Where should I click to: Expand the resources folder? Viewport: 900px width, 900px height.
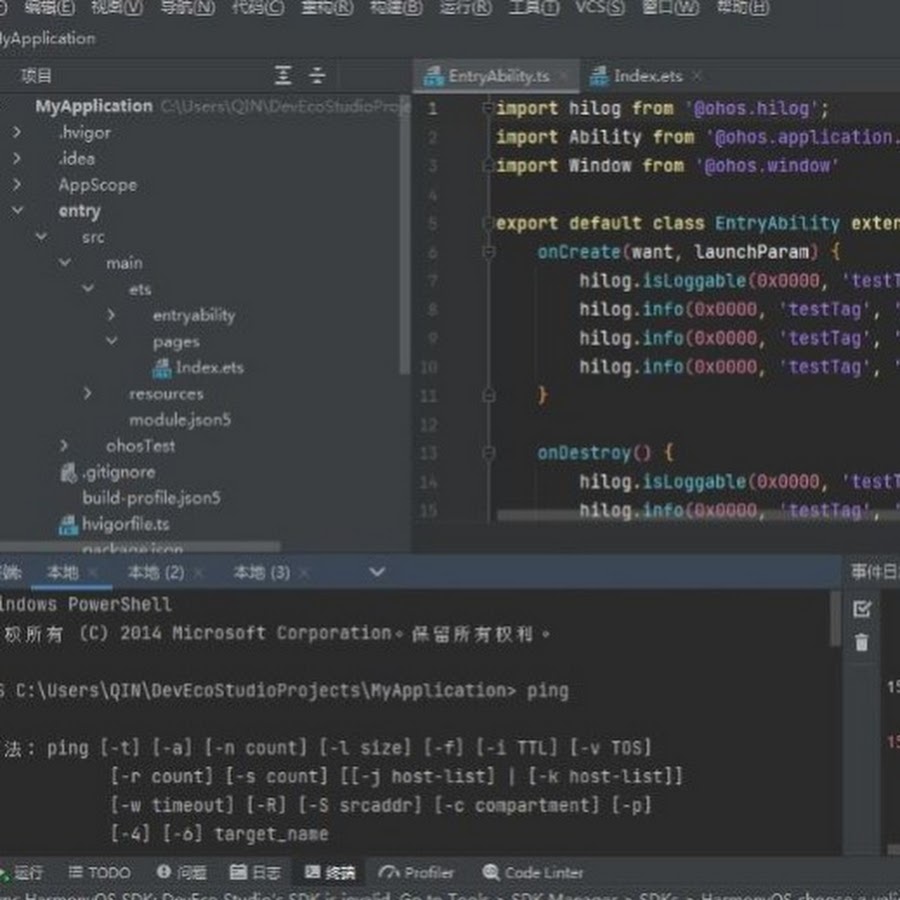[x=87, y=393]
